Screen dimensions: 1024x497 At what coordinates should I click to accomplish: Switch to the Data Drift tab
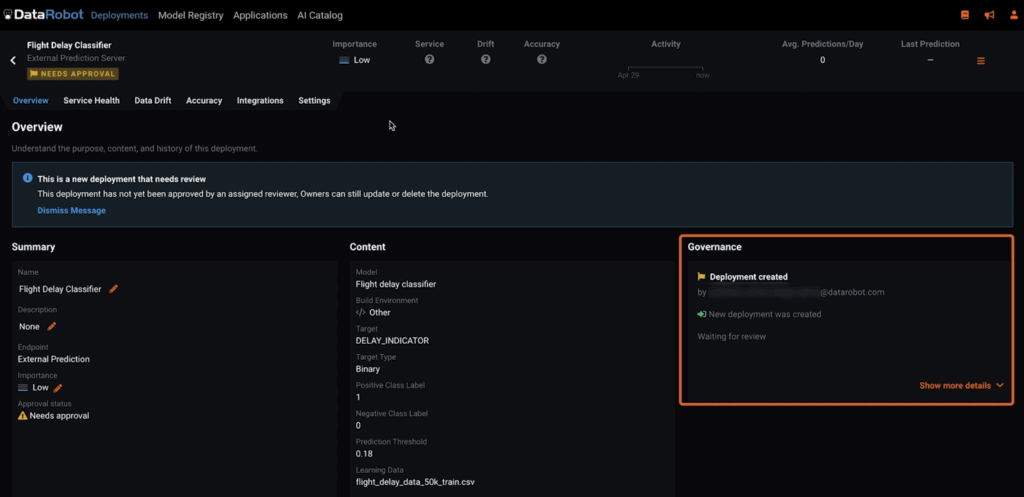pyautogui.click(x=153, y=101)
